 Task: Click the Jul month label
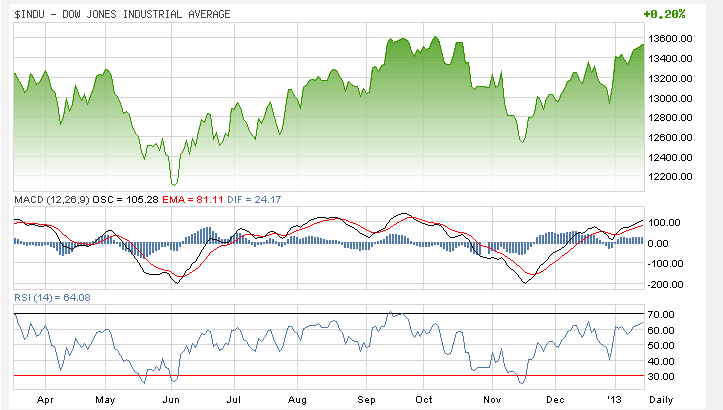234,400
